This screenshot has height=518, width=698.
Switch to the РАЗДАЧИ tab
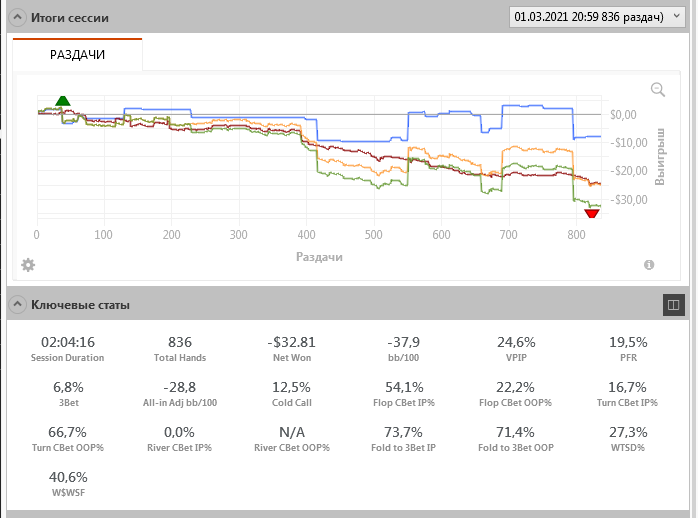78,55
